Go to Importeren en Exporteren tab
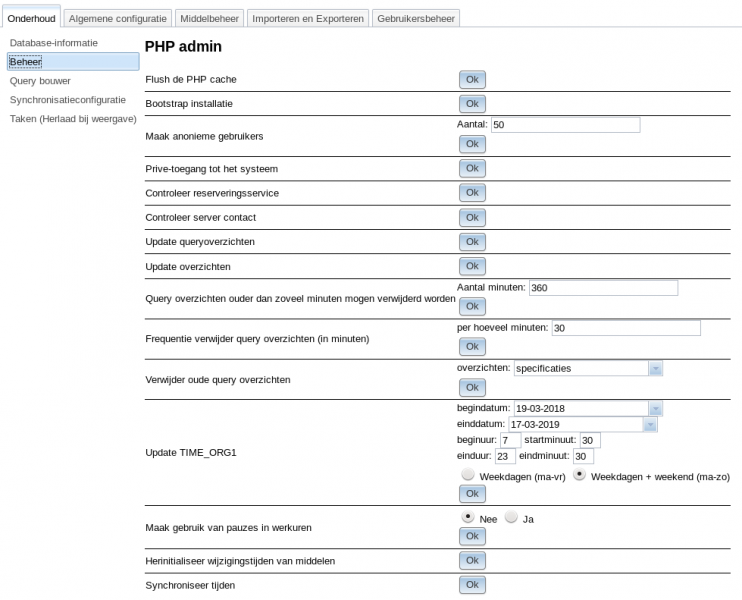 point(308,18)
